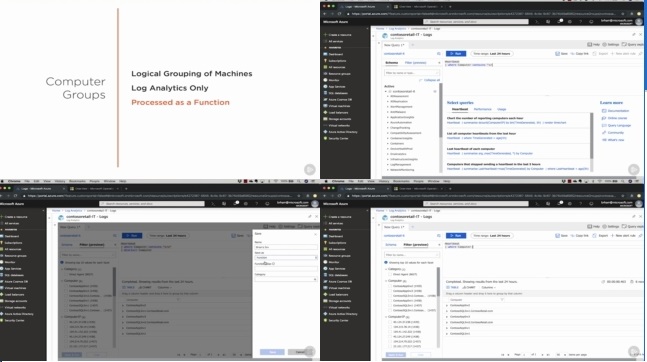
Task: Click the info icon beside Function alias
Action: [273, 264]
